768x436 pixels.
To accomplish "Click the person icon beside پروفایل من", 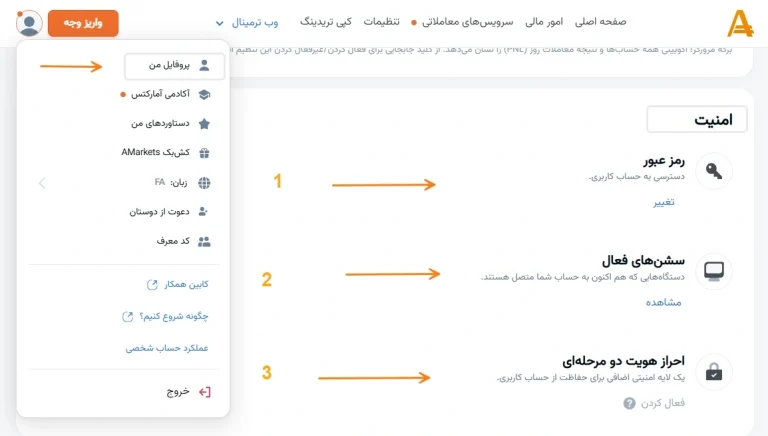I will 204,65.
